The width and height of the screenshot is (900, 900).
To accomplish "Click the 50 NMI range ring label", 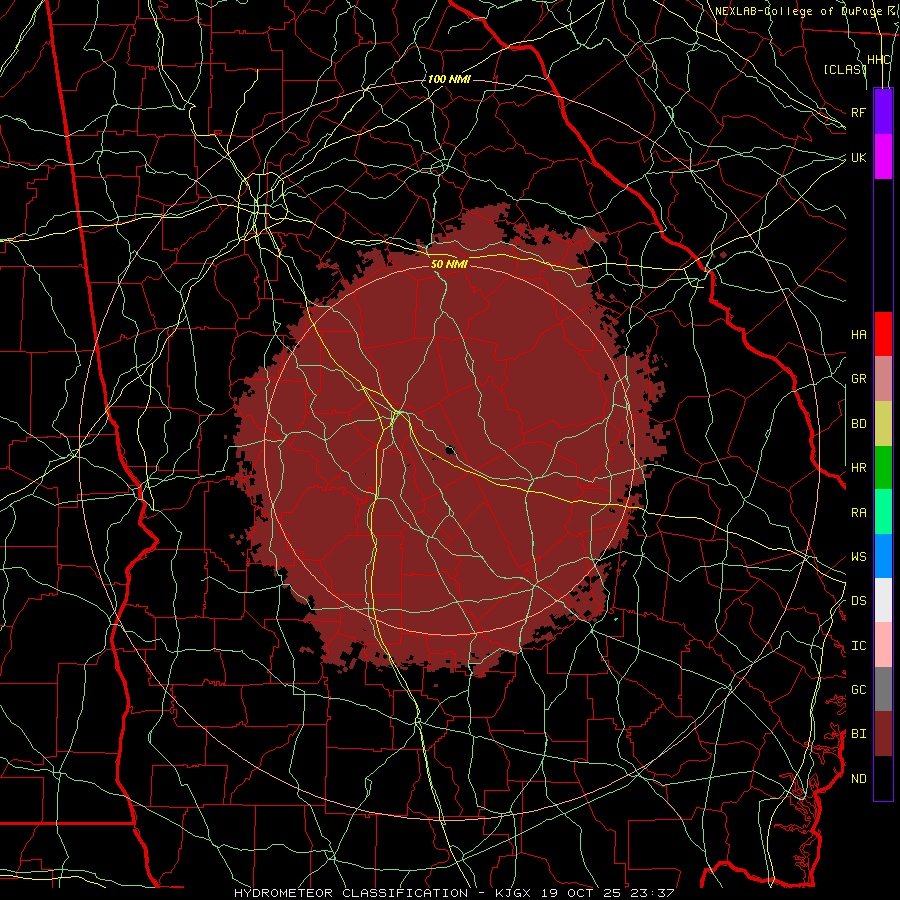I will 449,264.
